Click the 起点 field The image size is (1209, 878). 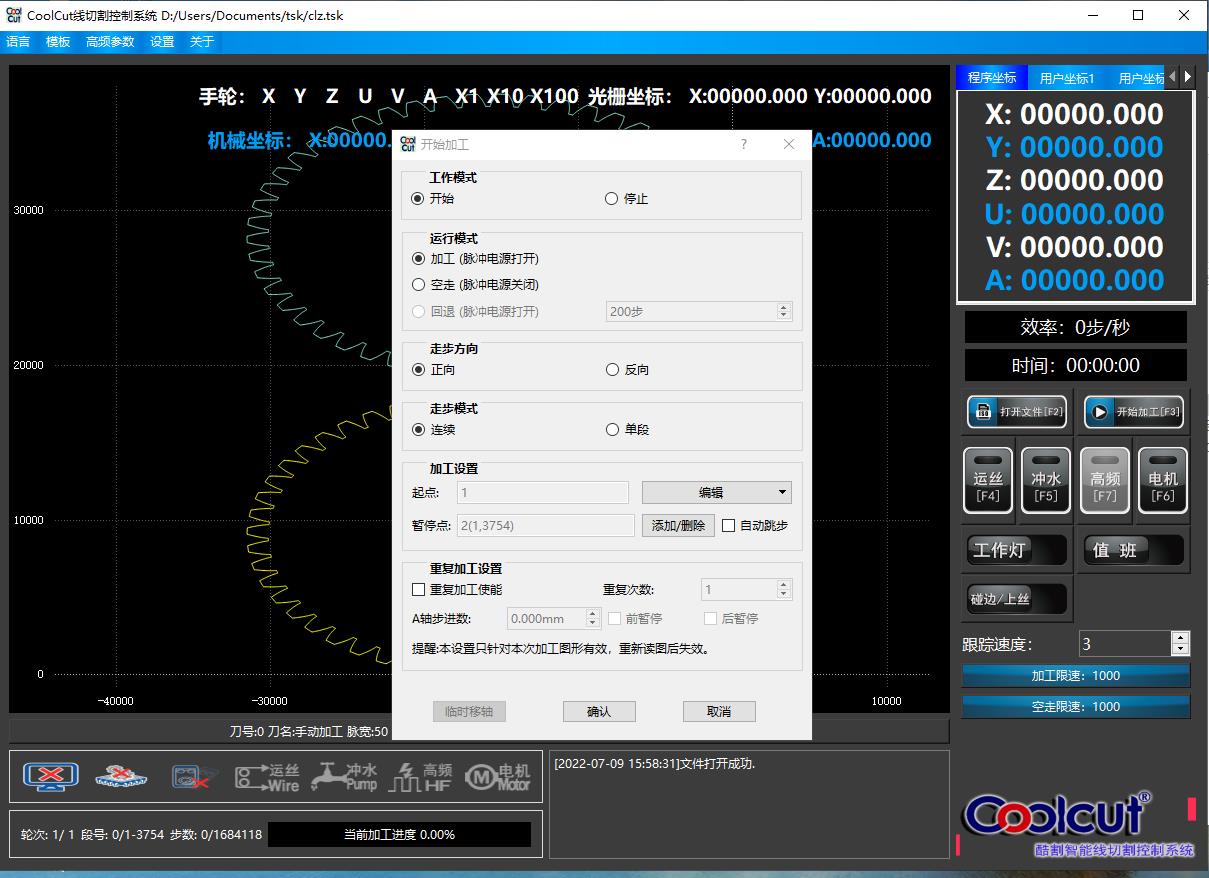point(543,492)
